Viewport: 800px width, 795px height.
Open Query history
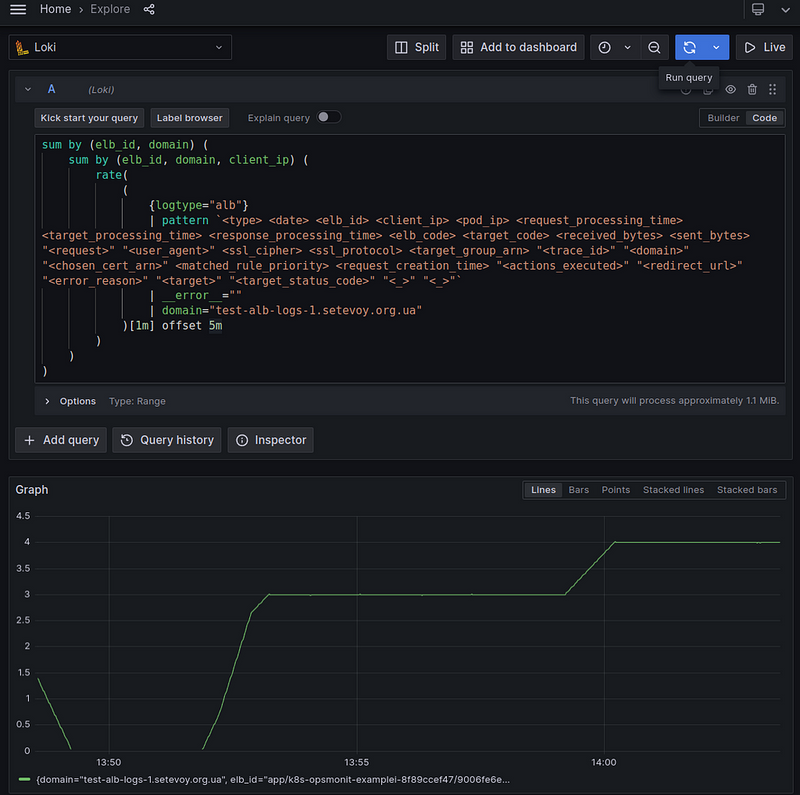167,440
